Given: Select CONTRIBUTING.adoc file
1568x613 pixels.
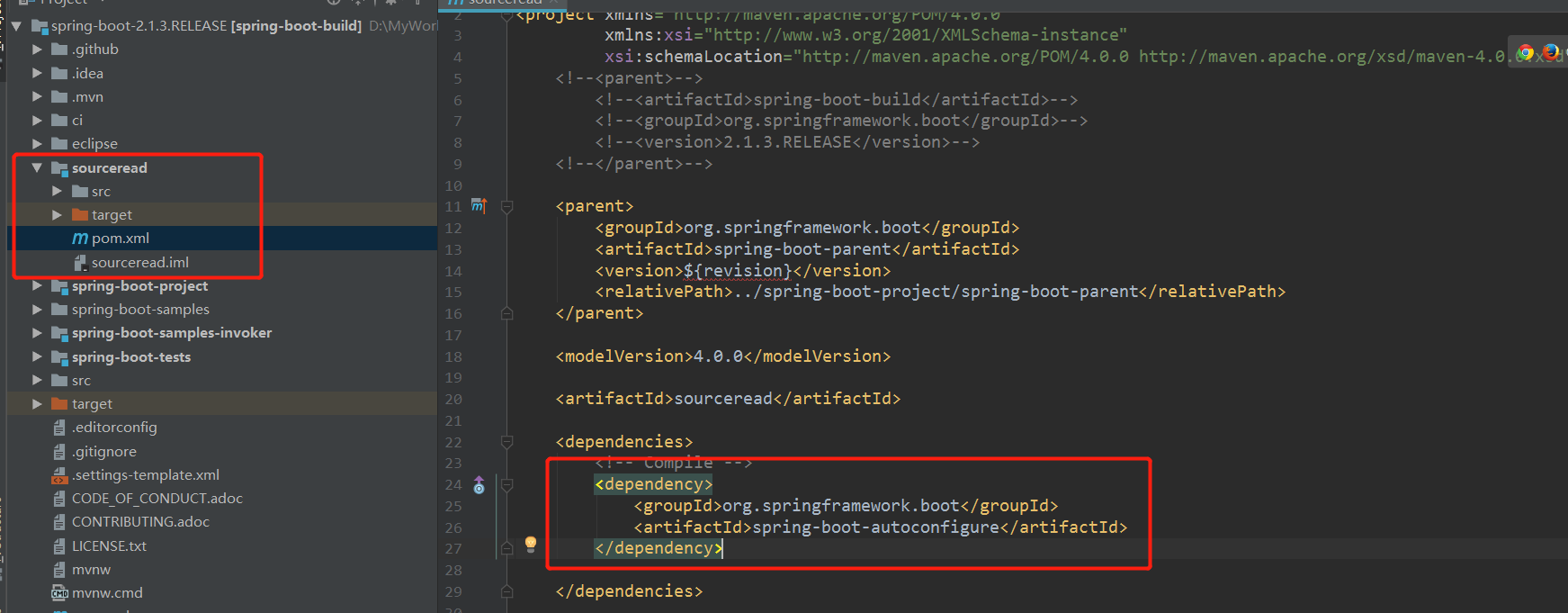Looking at the screenshot, I should 140,521.
